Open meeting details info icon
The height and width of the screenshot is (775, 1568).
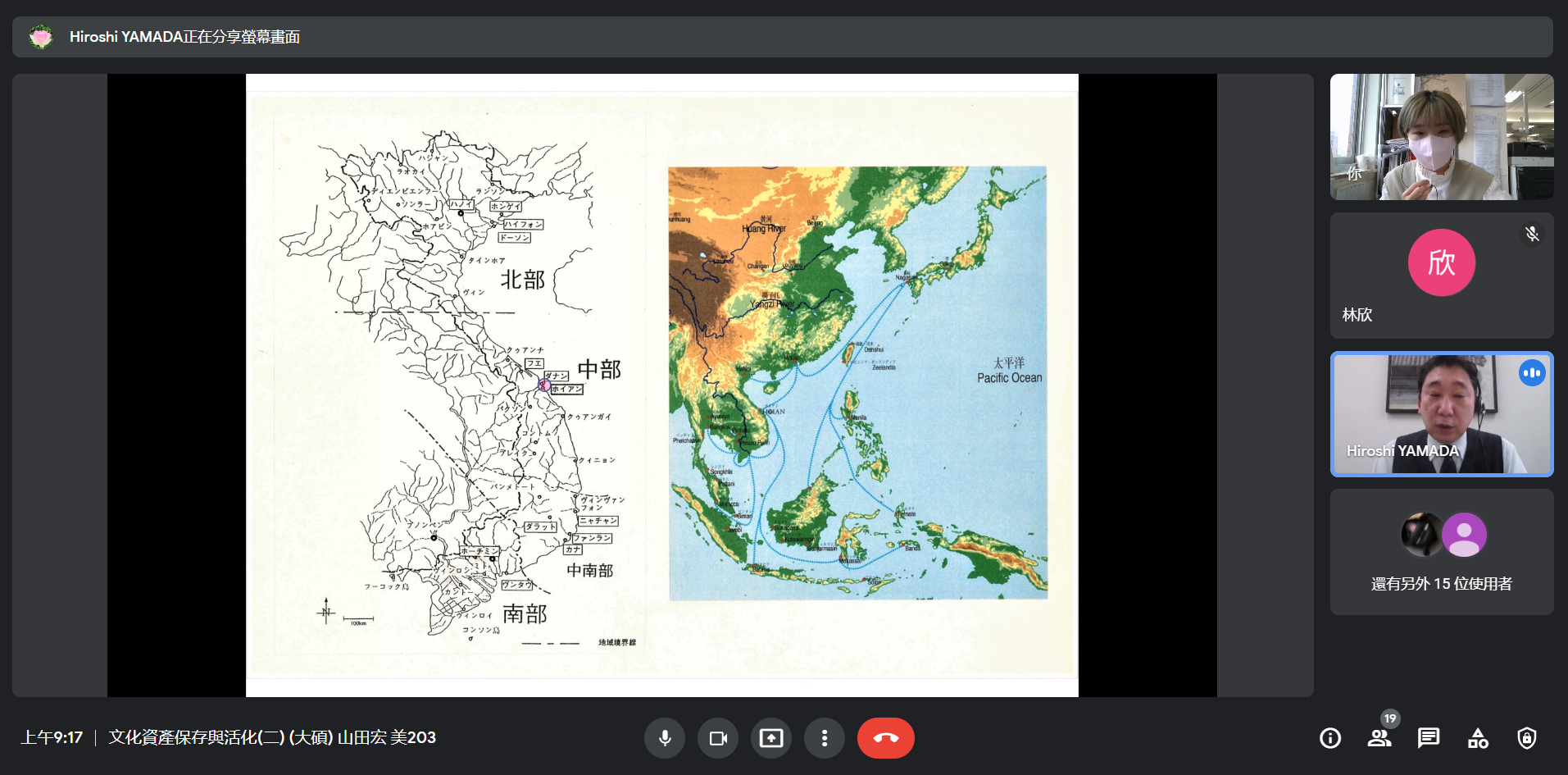click(x=1330, y=738)
